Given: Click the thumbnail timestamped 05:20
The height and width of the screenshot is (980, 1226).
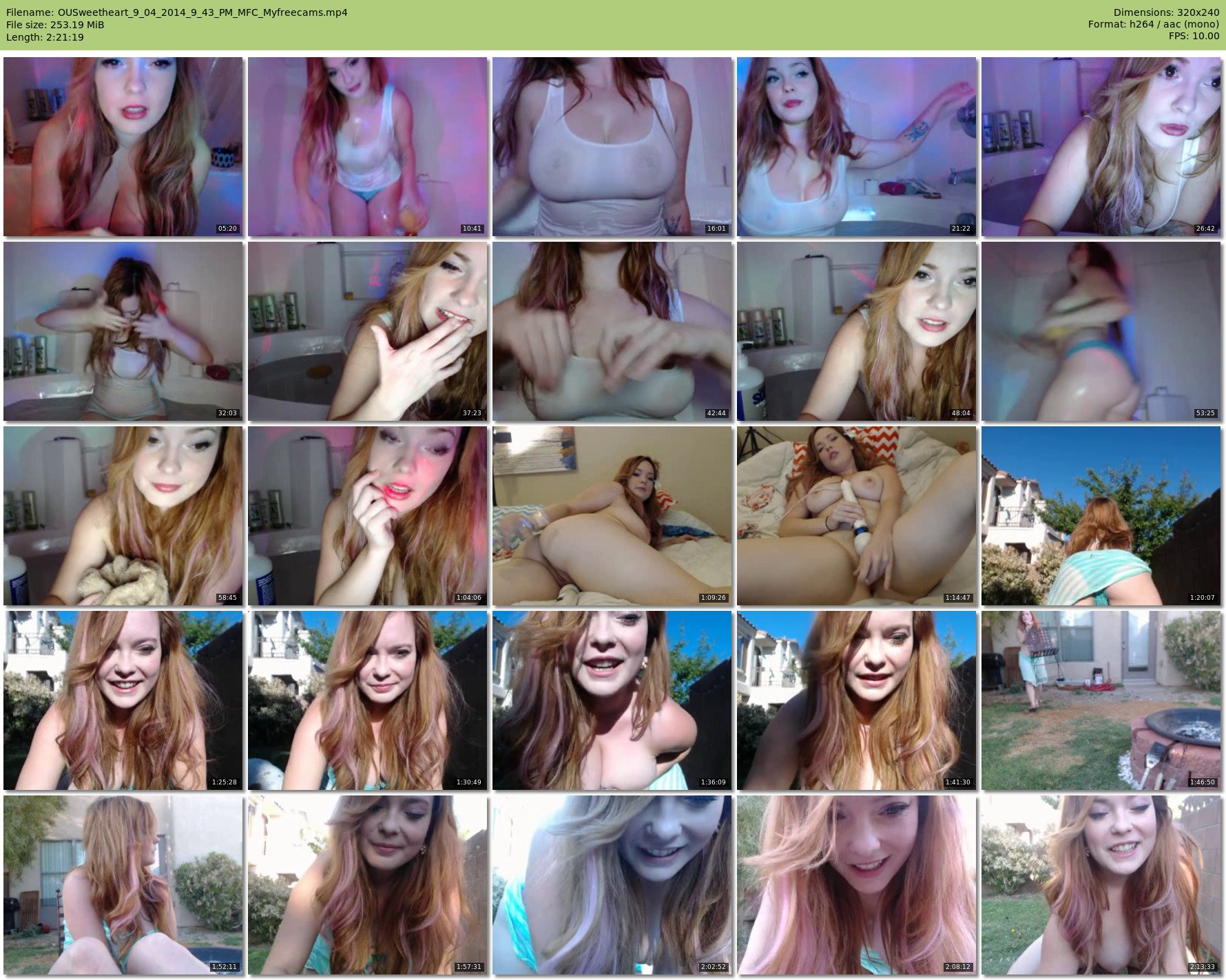Looking at the screenshot, I should click(x=123, y=147).
